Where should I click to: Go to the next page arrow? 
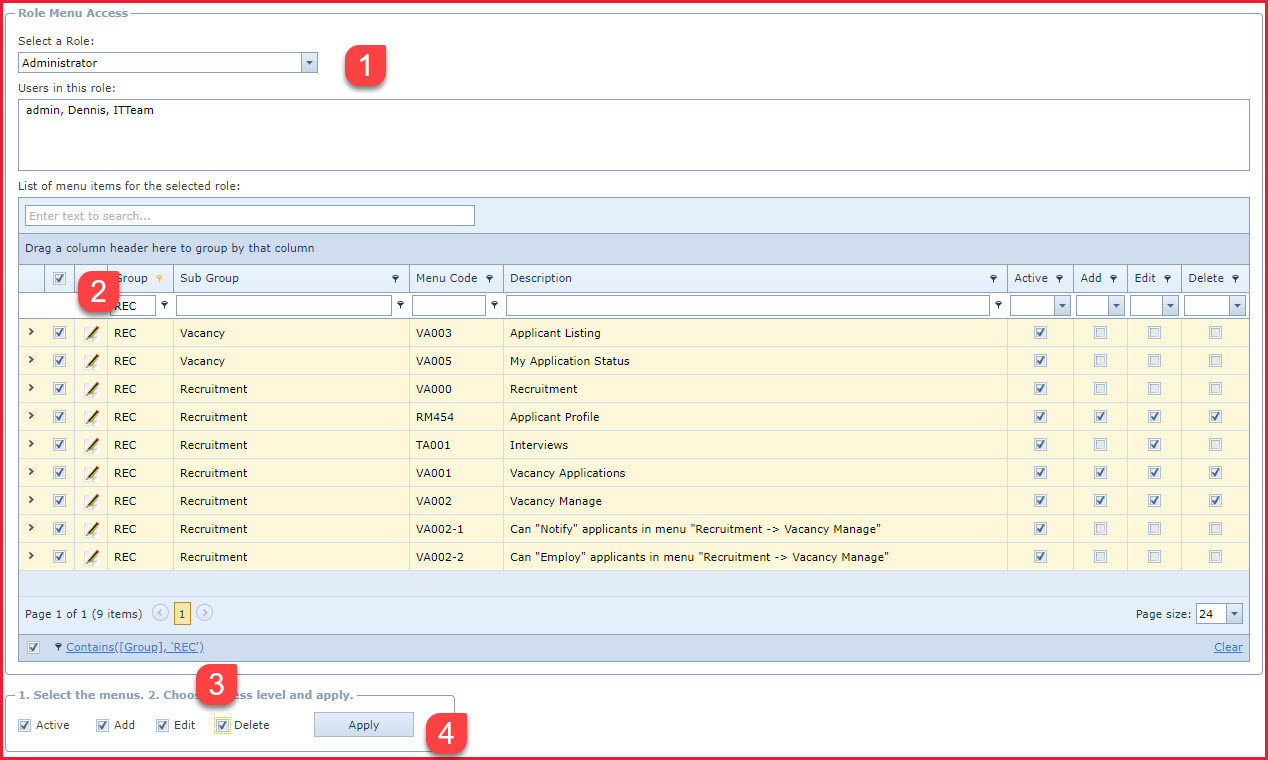coord(204,613)
